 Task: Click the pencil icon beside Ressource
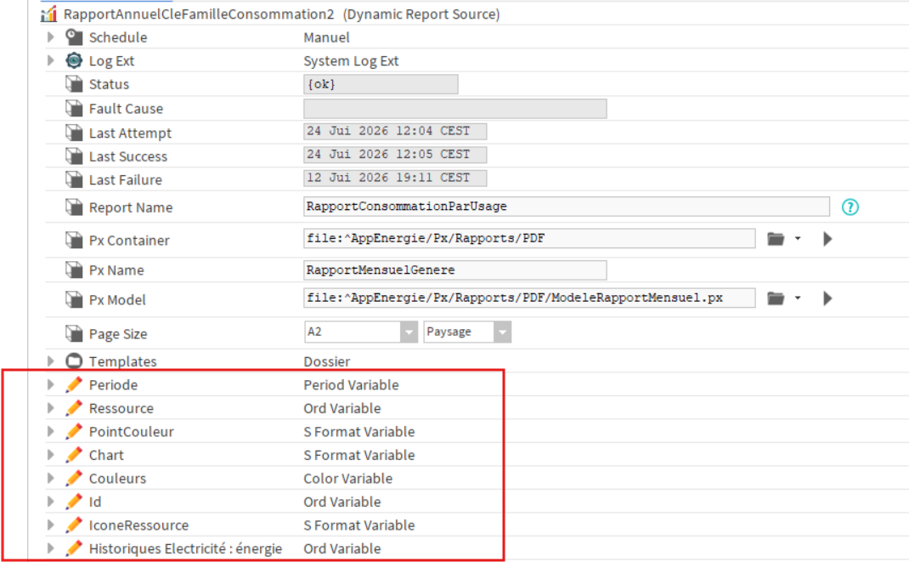click(74, 408)
